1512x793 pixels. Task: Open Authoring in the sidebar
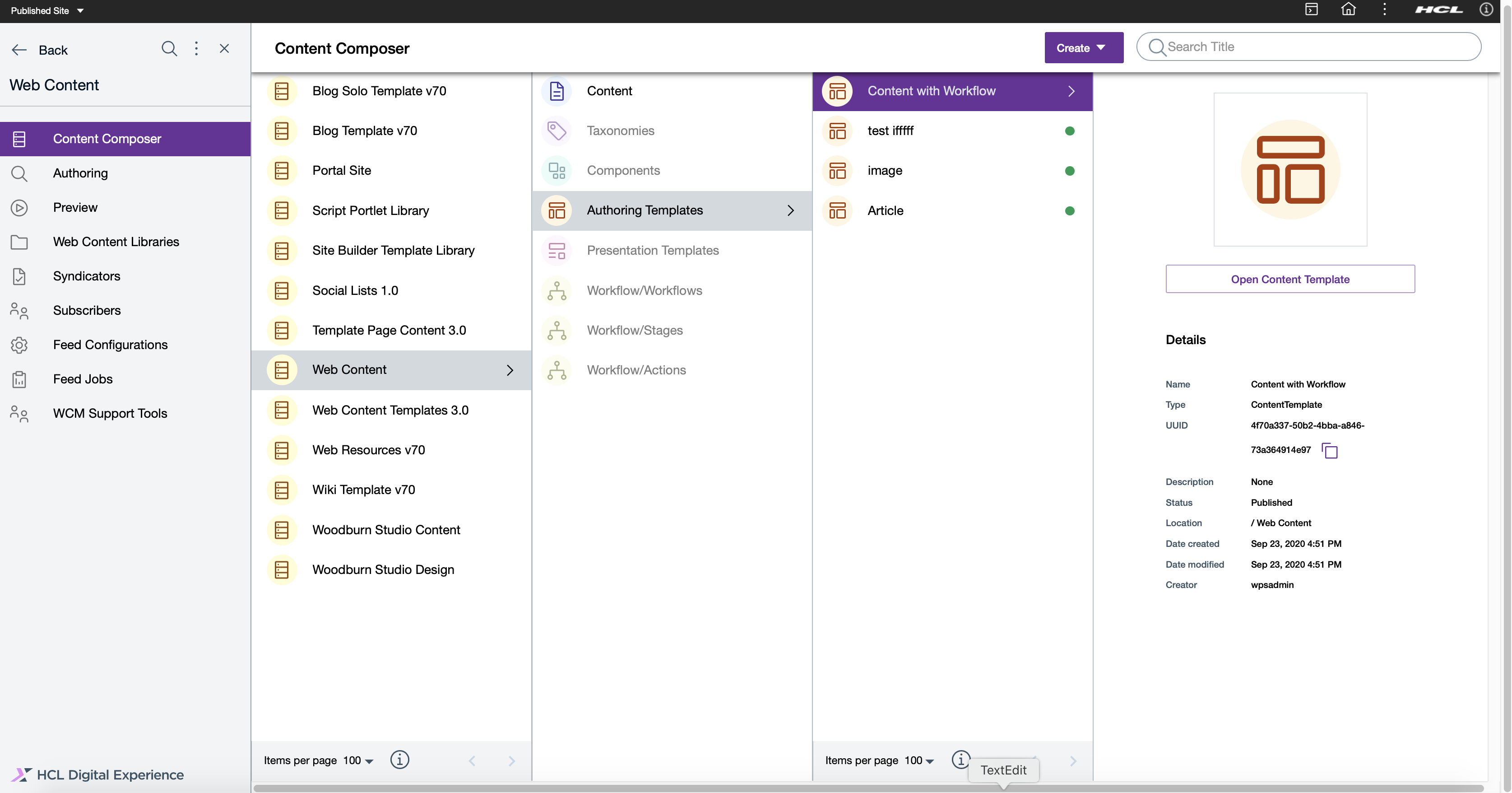click(x=125, y=173)
